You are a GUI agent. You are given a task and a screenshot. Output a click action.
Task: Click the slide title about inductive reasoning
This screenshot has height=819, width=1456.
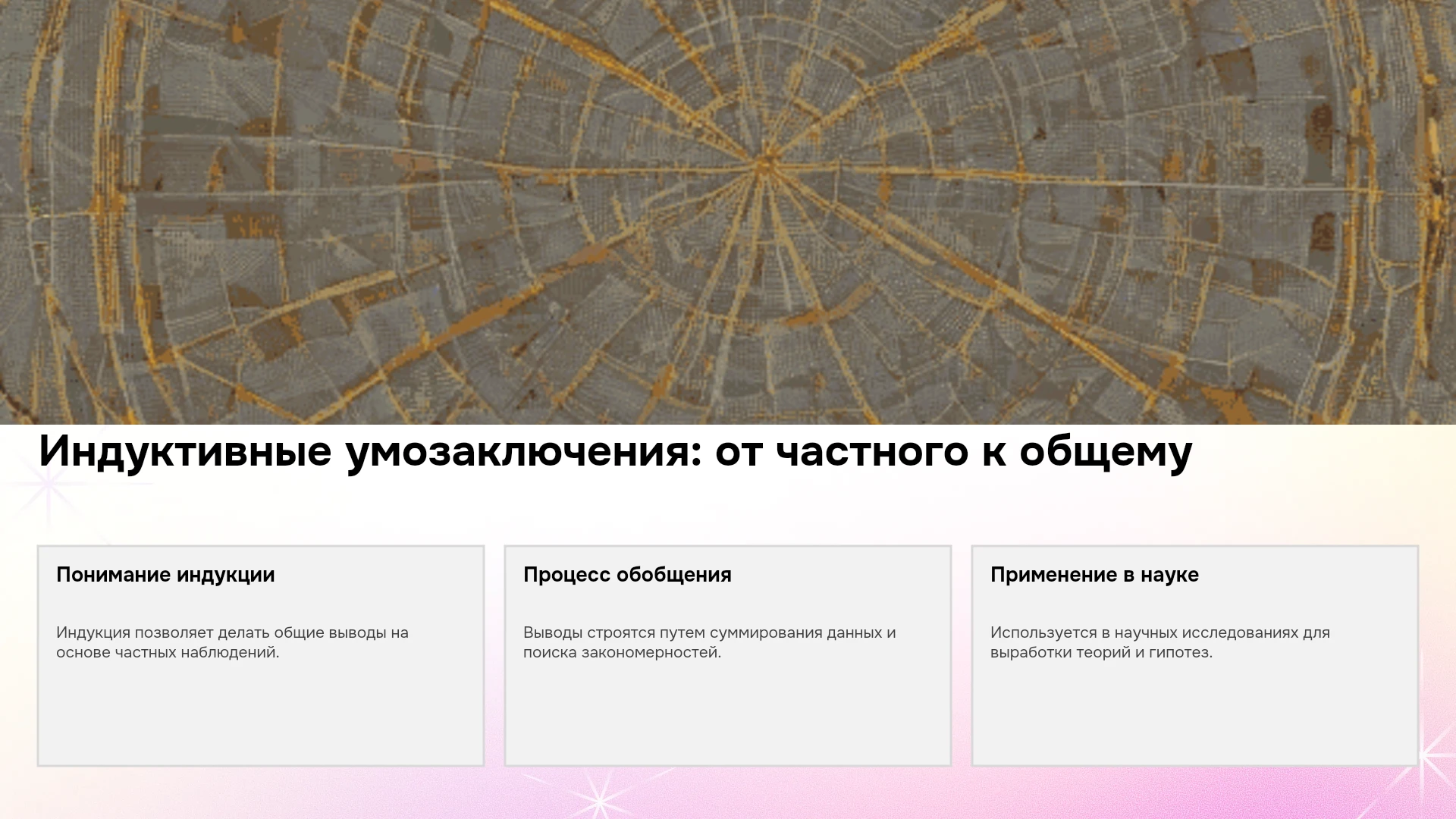(x=615, y=452)
